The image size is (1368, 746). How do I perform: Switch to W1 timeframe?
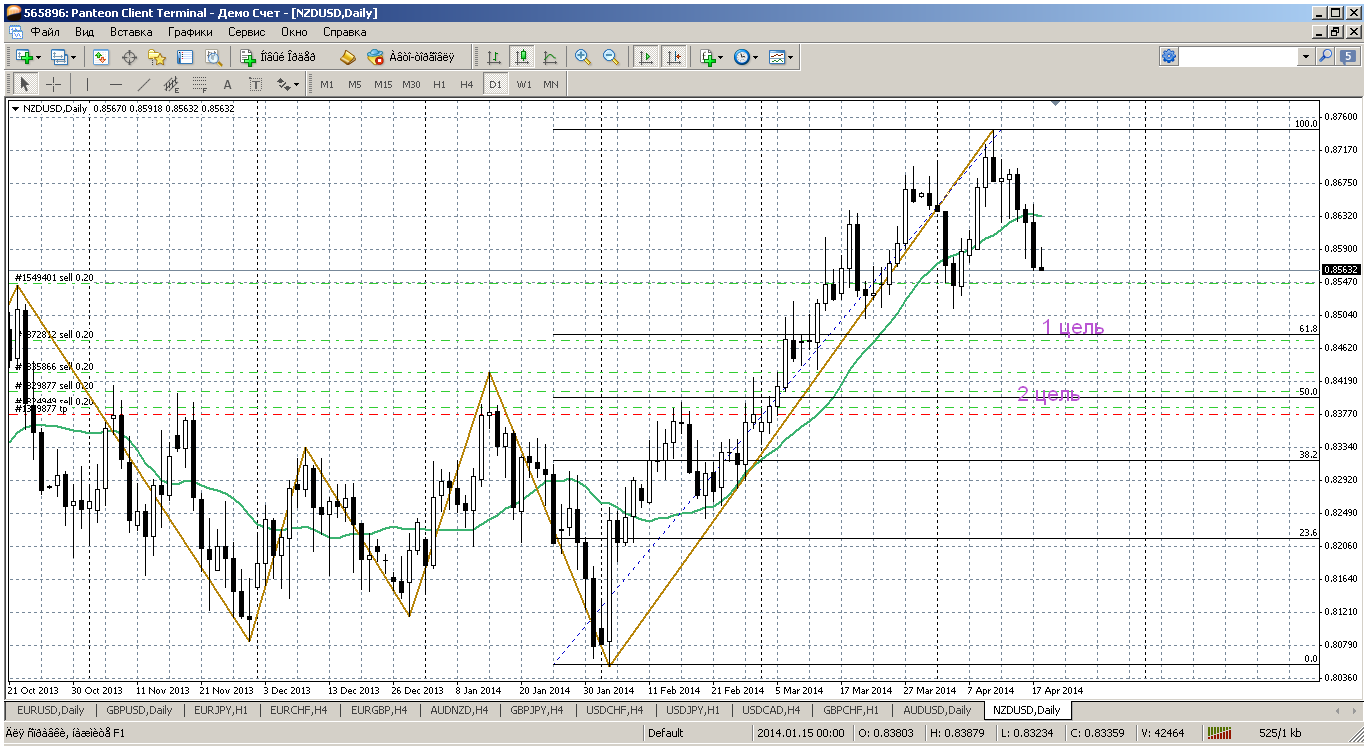pyautogui.click(x=524, y=85)
